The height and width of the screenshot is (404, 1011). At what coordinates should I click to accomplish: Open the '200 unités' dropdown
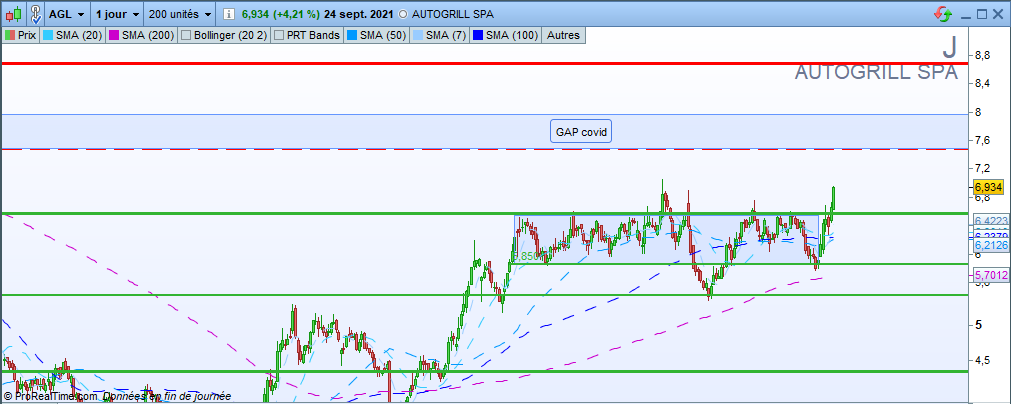[x=180, y=14]
